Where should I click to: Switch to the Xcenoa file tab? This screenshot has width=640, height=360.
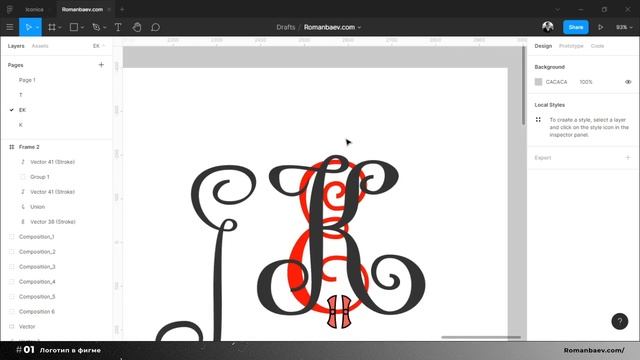click(34, 9)
